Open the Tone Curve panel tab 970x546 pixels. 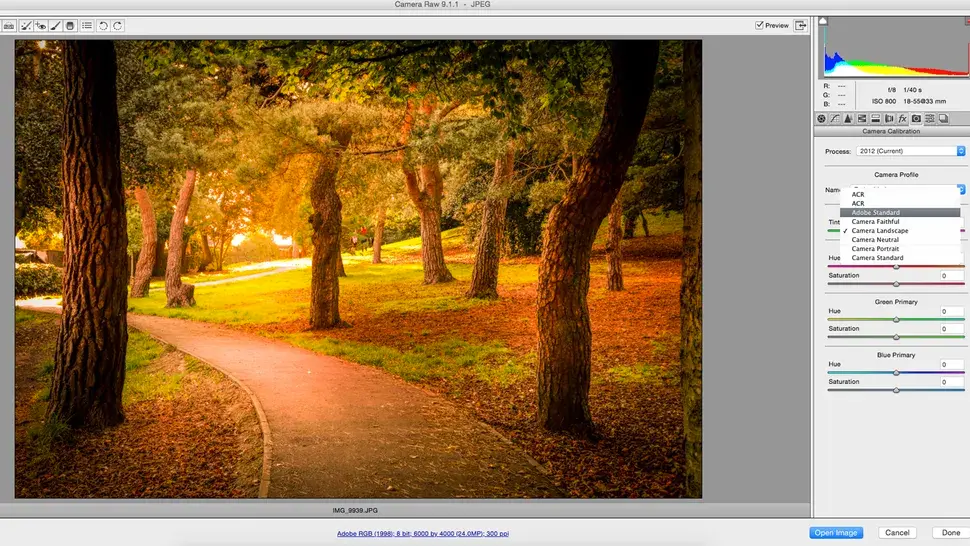coord(835,118)
